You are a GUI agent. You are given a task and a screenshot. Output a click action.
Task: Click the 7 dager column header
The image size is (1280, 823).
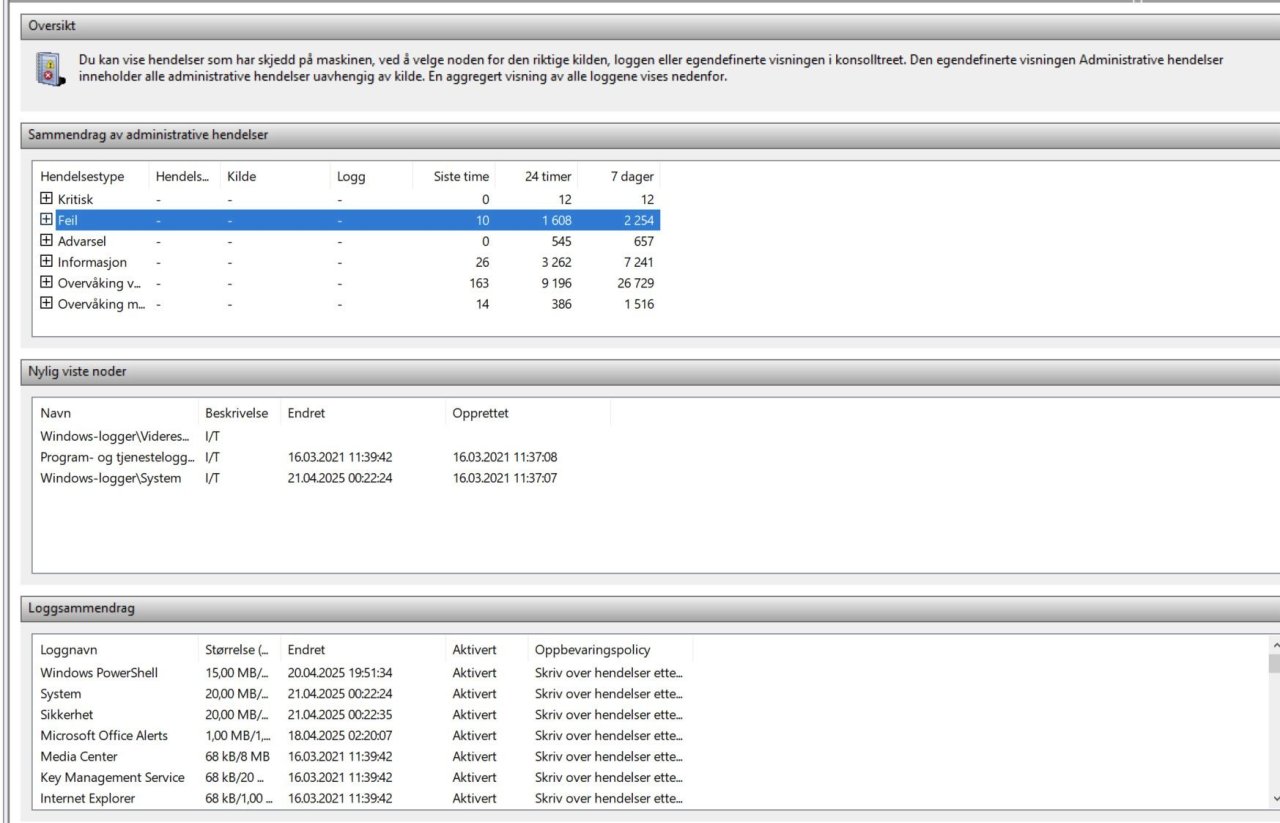click(x=631, y=177)
